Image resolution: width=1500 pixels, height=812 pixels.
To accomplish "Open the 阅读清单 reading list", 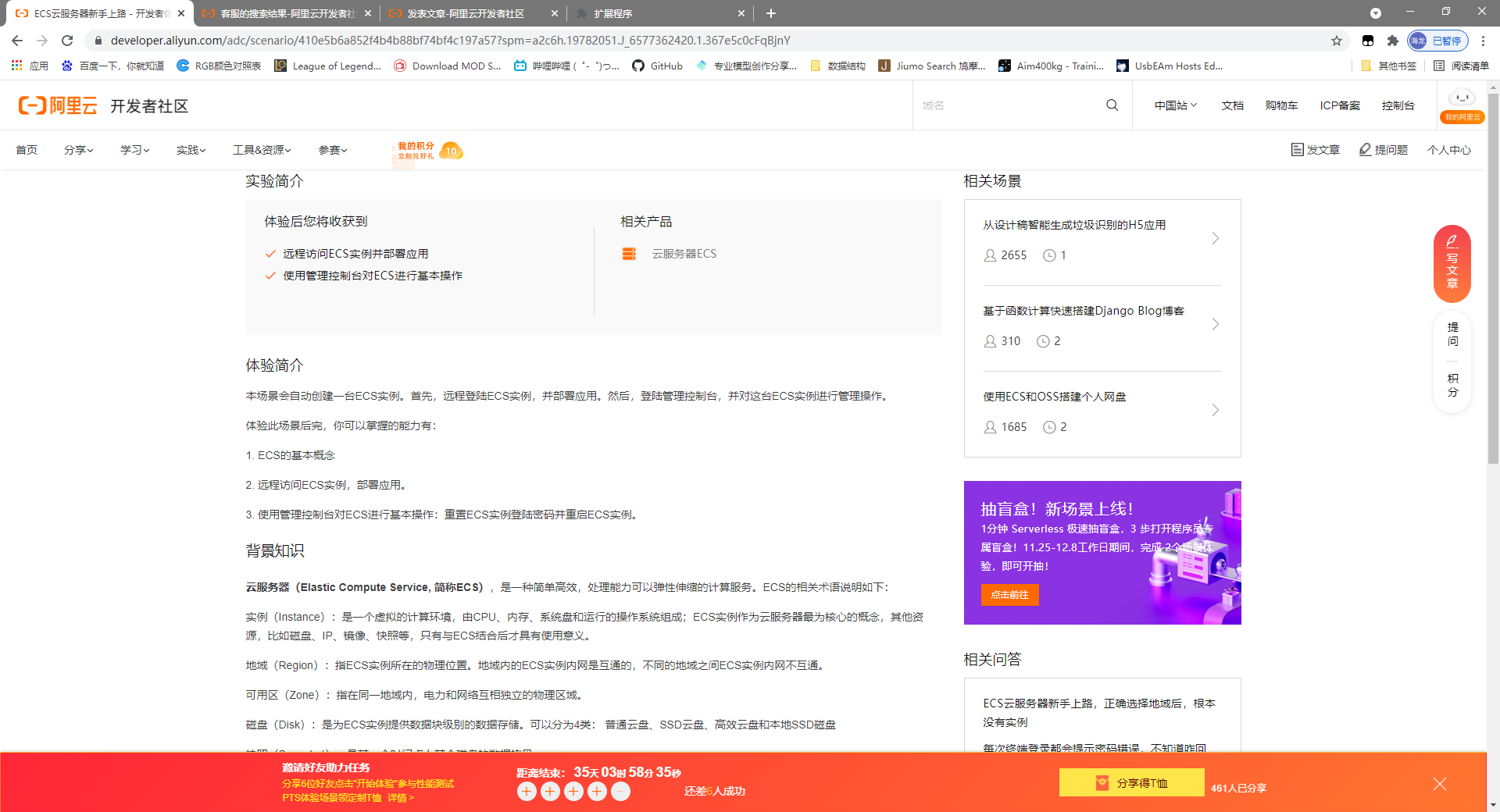I will pyautogui.click(x=1461, y=66).
